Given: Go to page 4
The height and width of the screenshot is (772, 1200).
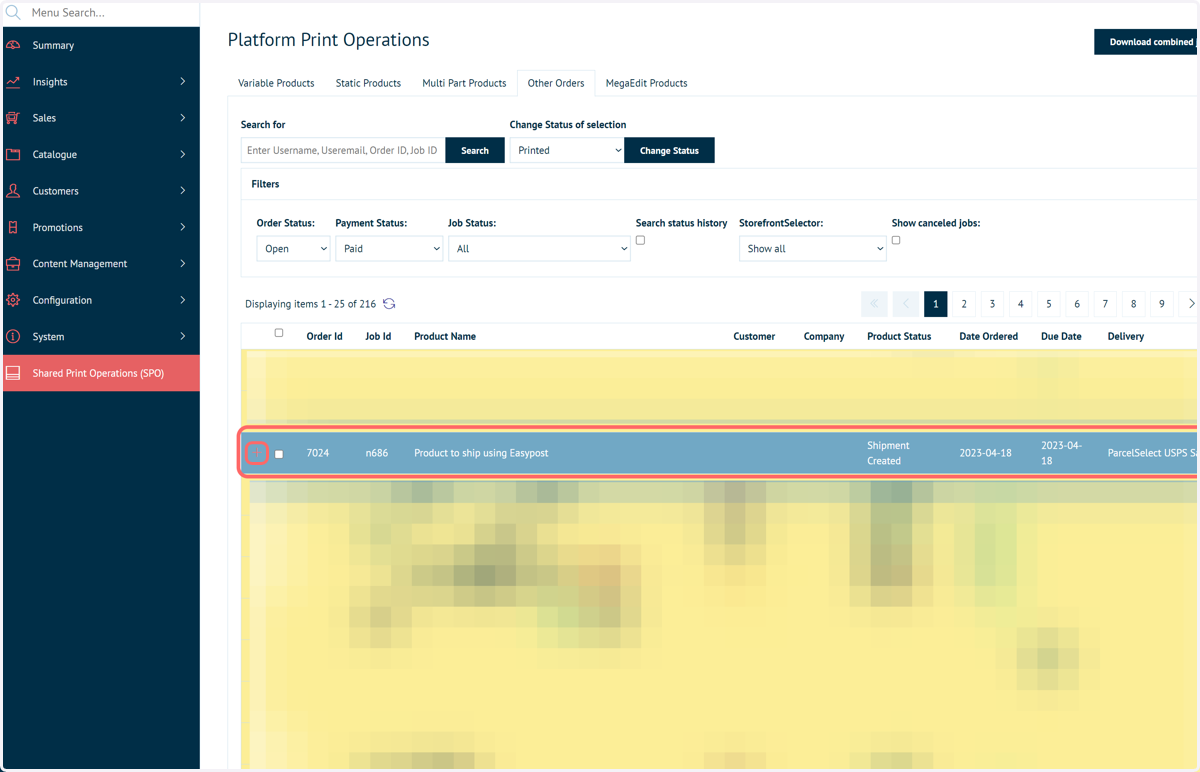Looking at the screenshot, I should click(1020, 304).
